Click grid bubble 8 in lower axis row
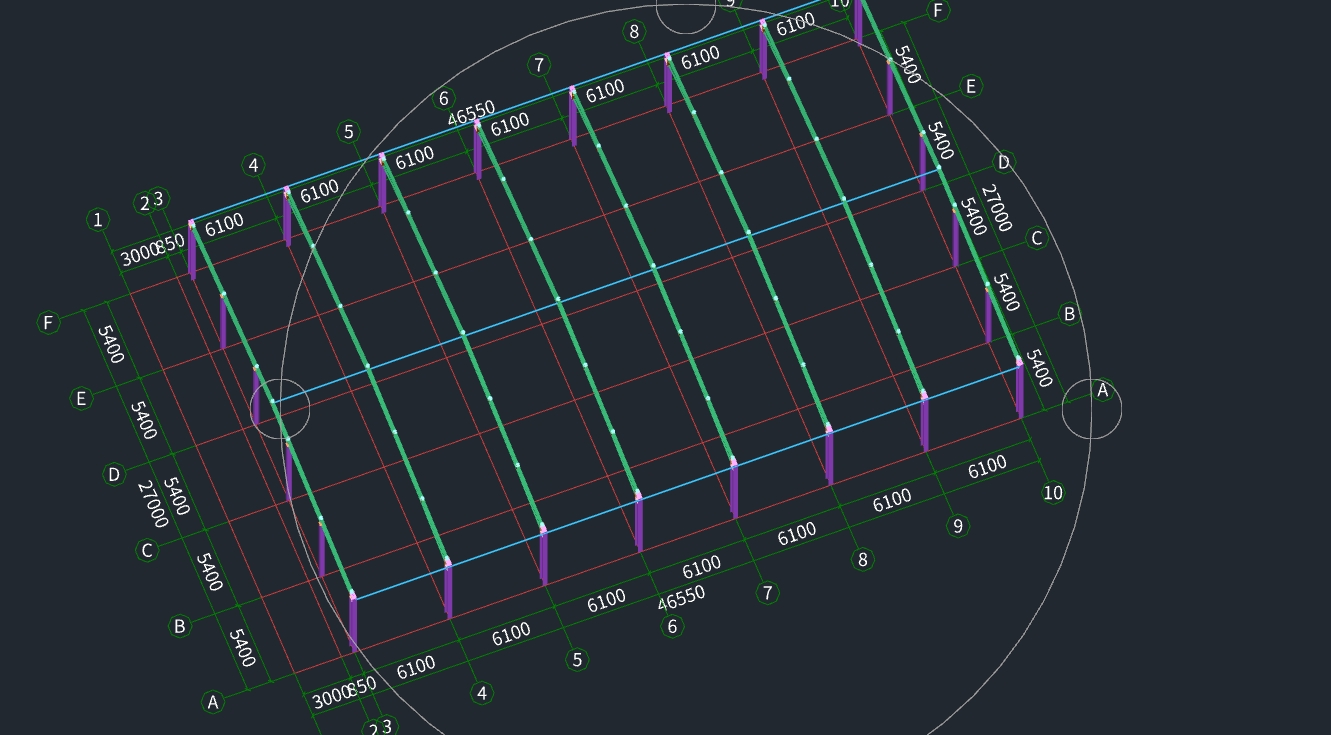 862,560
